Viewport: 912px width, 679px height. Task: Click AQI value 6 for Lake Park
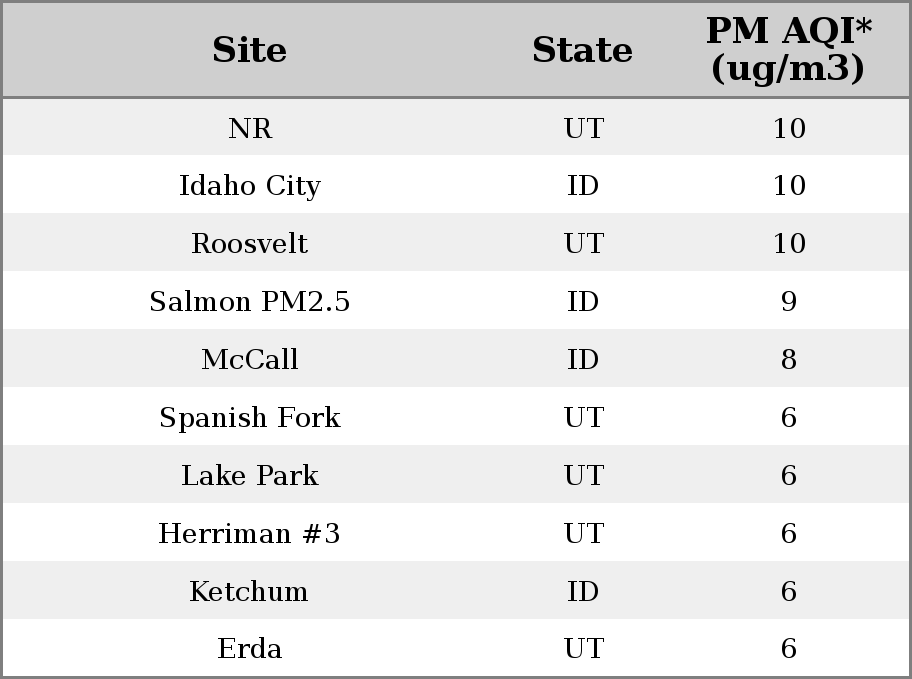[789, 475]
